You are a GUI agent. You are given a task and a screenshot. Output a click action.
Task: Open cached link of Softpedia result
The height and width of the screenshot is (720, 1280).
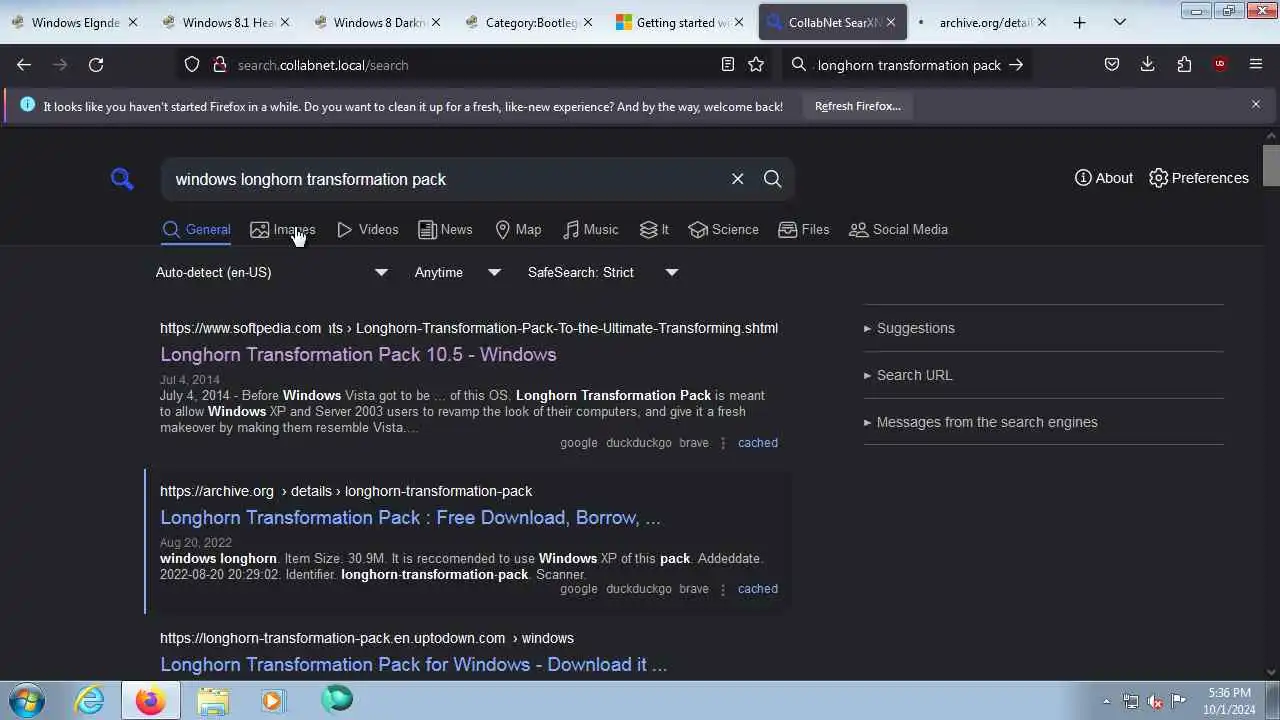click(x=758, y=443)
